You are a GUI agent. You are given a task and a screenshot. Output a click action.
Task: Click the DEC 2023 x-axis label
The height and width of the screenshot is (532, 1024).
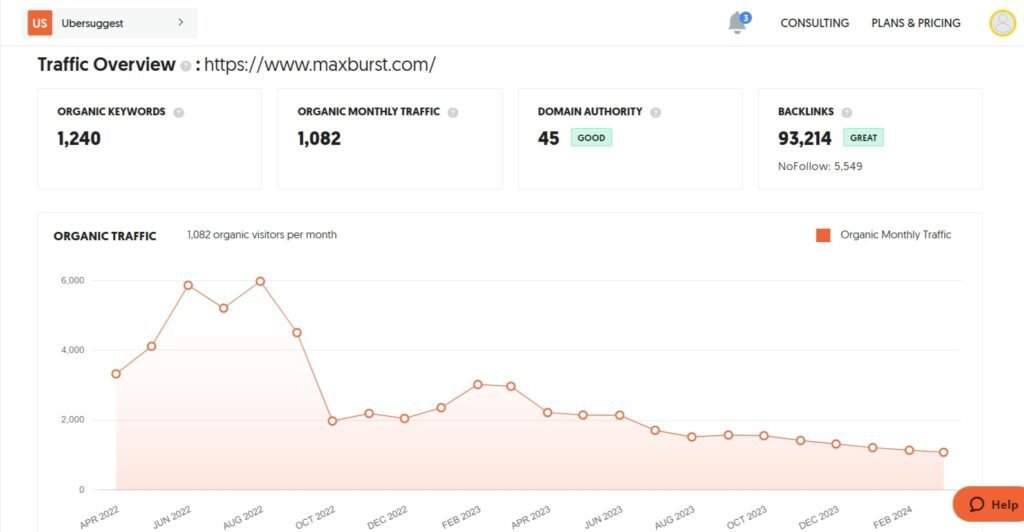click(818, 517)
